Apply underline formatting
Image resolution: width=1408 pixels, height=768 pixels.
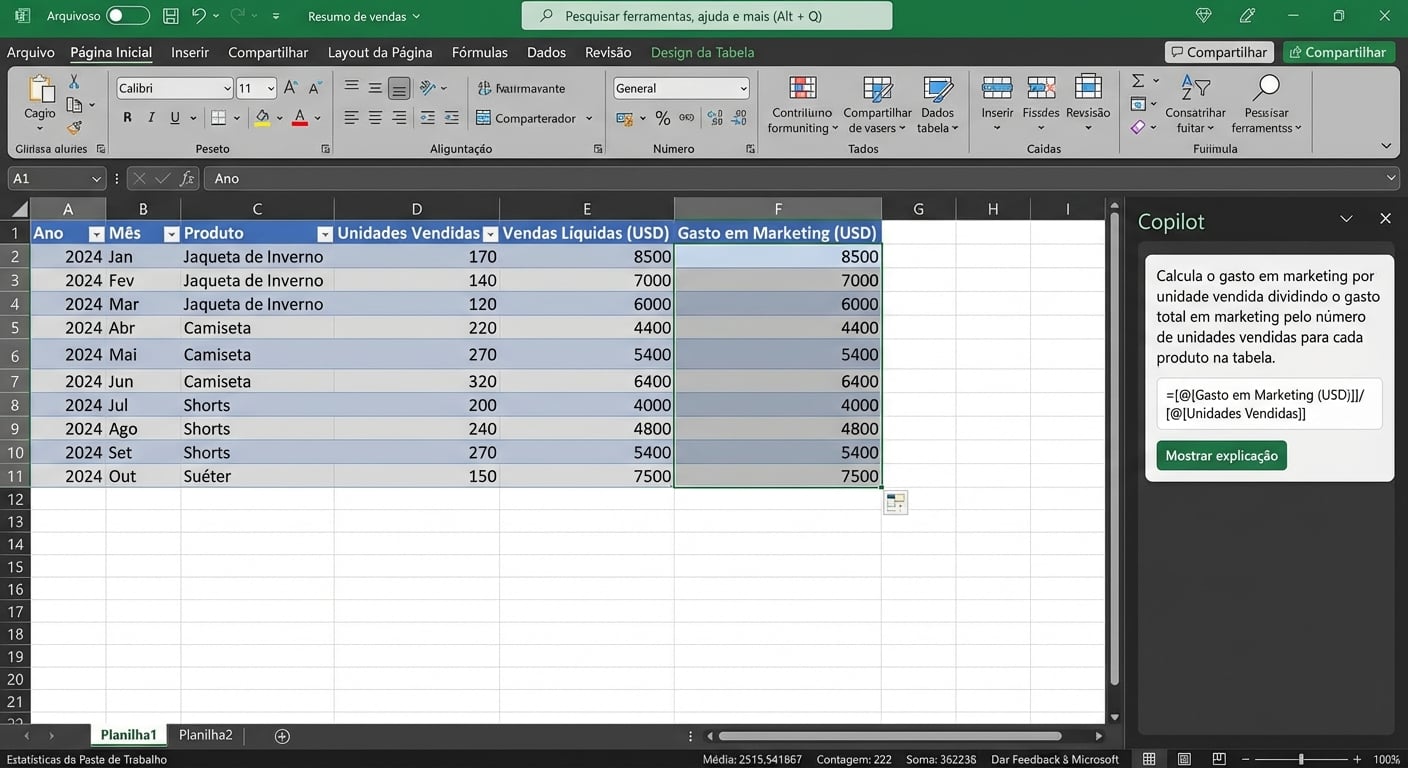pyautogui.click(x=172, y=116)
